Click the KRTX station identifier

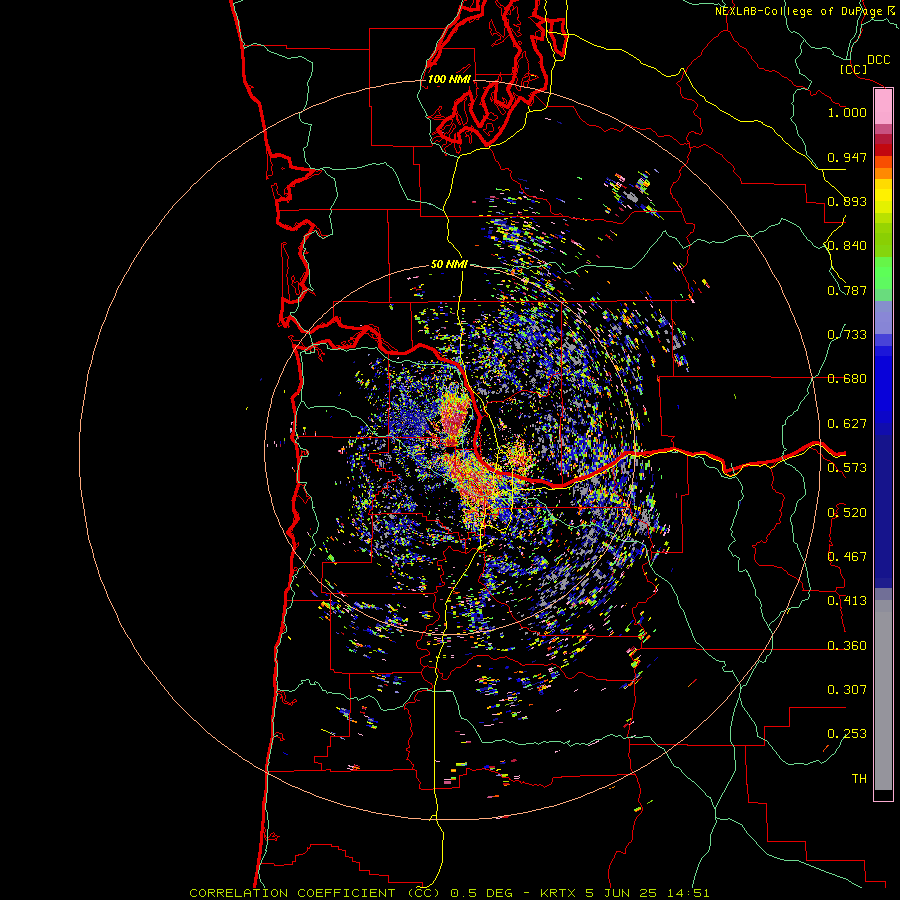point(559,893)
